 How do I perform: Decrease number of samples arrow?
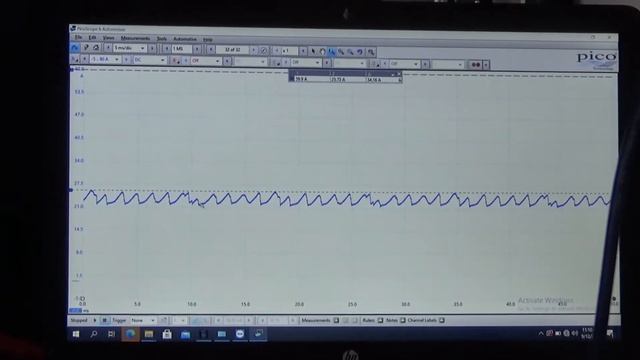[x=167, y=49]
